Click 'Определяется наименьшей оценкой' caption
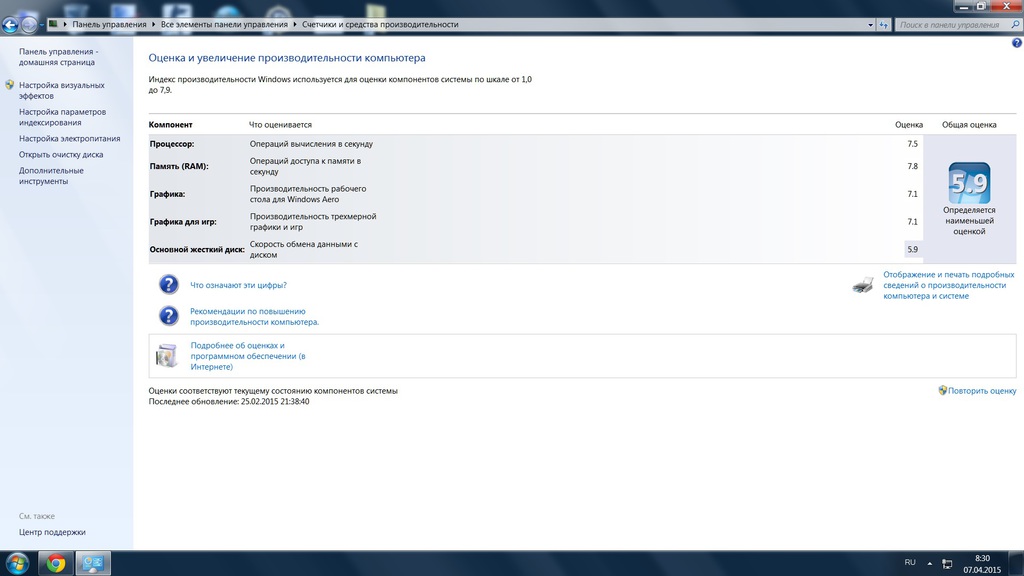The height and width of the screenshot is (576, 1024). [969, 221]
